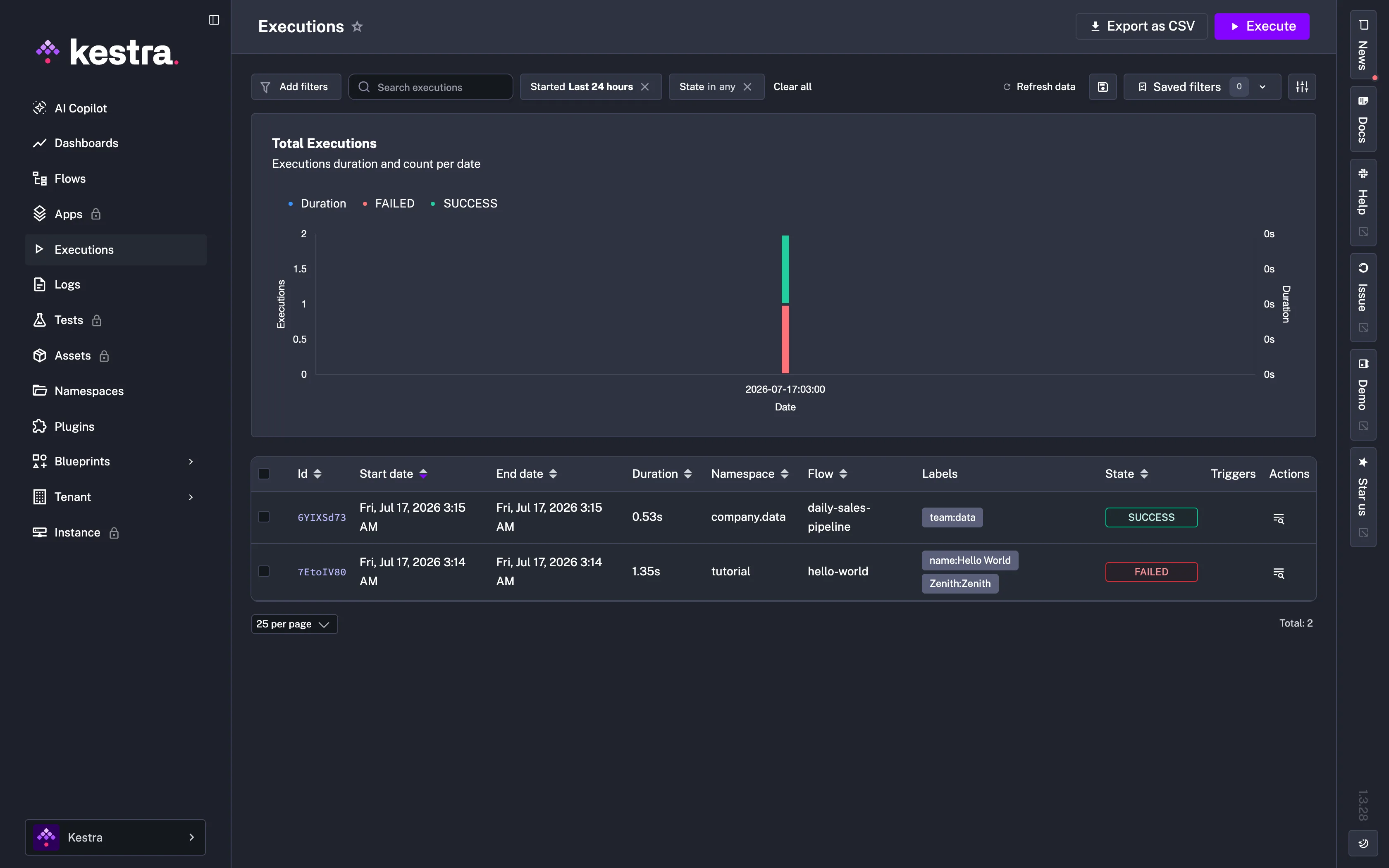Open the Add filters menu

coord(296,87)
